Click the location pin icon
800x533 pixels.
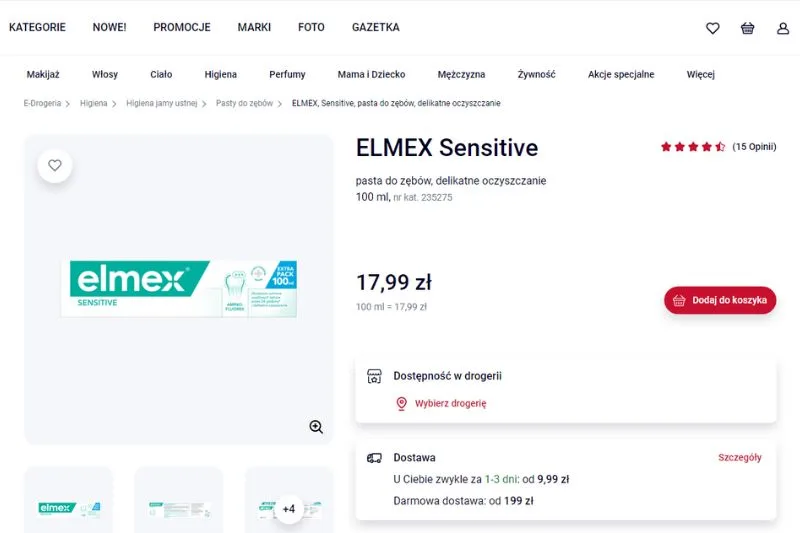pyautogui.click(x=402, y=404)
